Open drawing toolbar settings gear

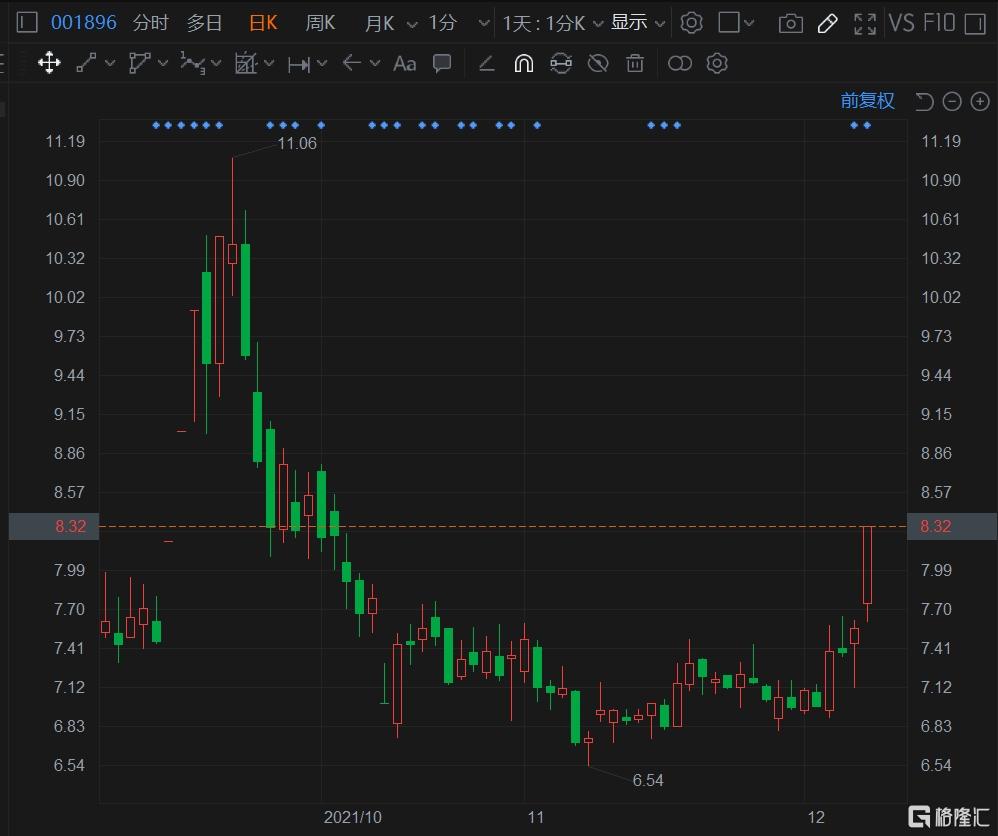tap(717, 63)
